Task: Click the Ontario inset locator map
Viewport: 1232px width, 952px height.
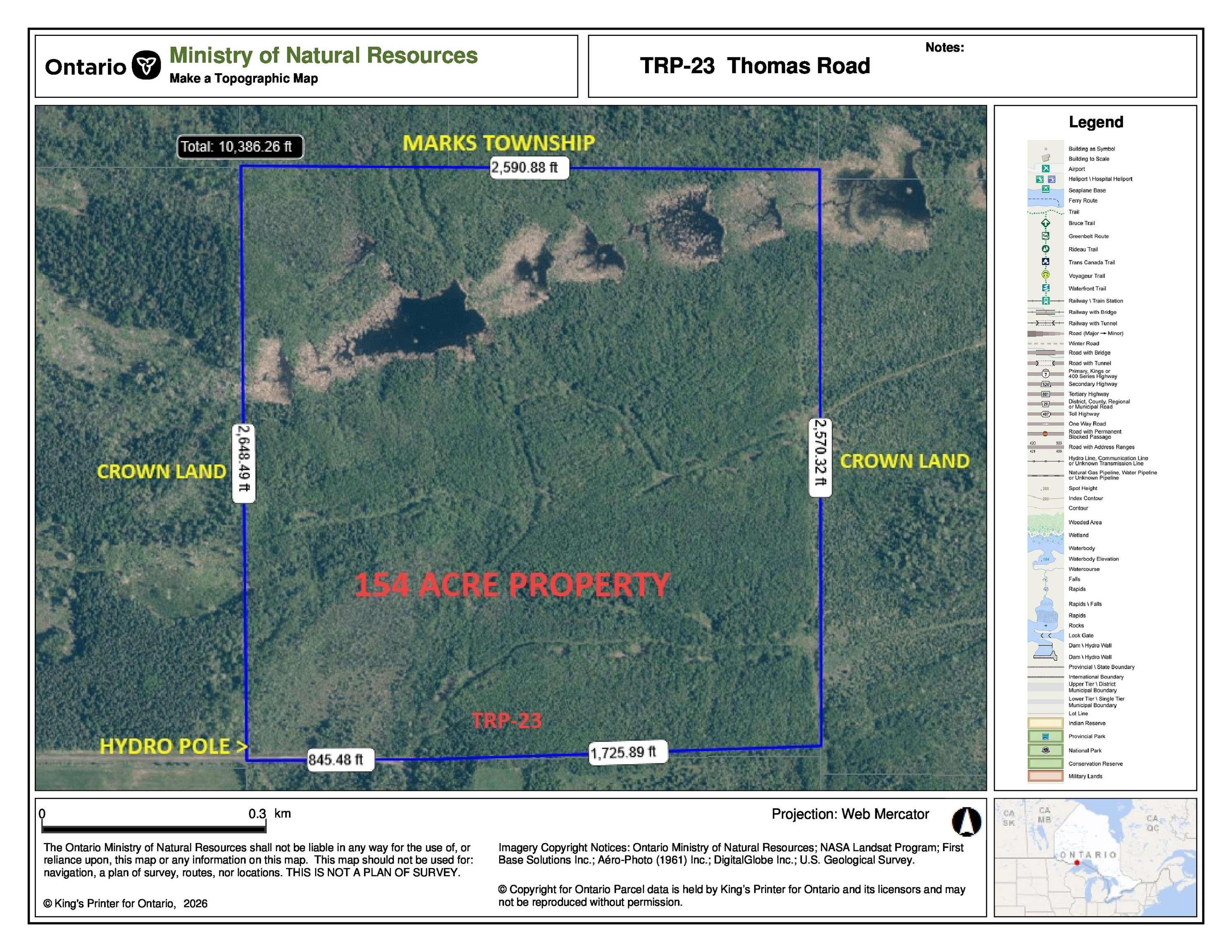Action: tap(1095, 857)
